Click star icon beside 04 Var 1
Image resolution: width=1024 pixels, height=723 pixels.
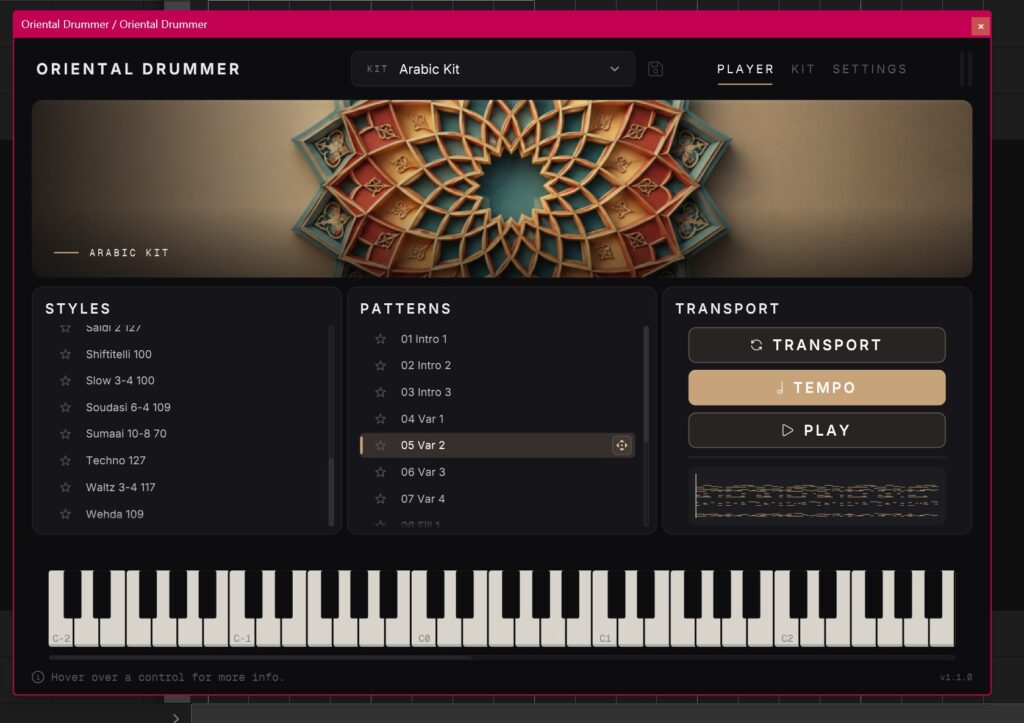(380, 419)
